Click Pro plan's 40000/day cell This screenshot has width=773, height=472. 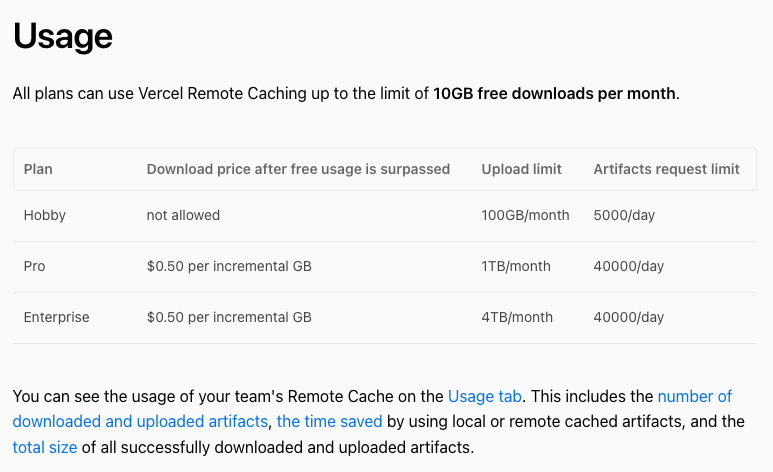click(x=629, y=266)
